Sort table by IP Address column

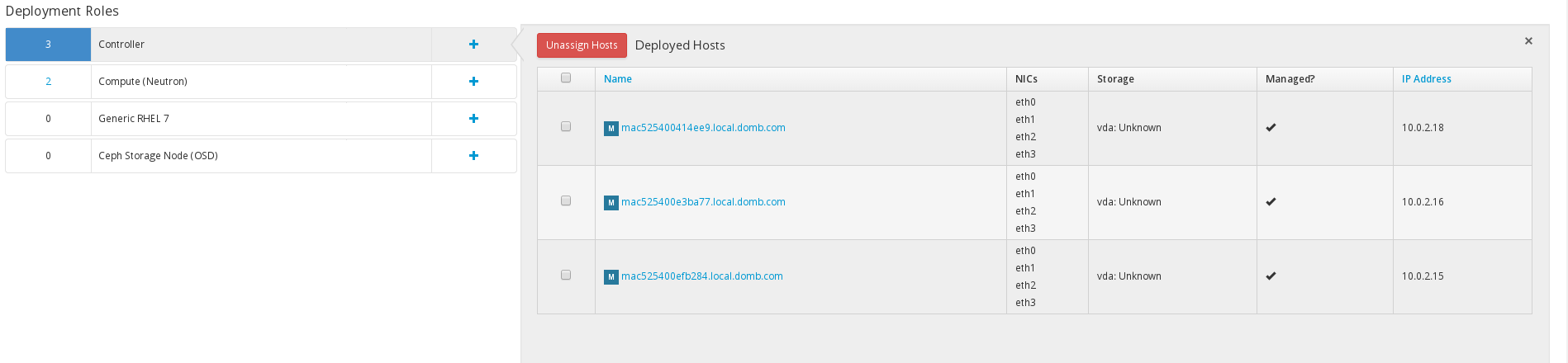point(1427,79)
